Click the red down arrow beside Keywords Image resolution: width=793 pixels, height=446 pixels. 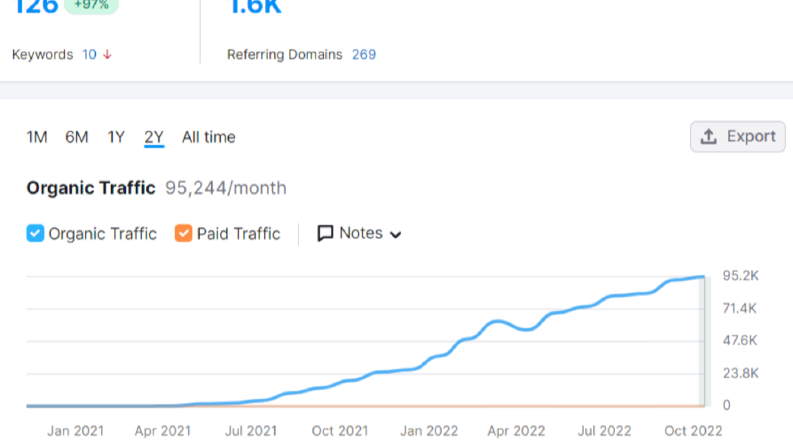pos(107,55)
